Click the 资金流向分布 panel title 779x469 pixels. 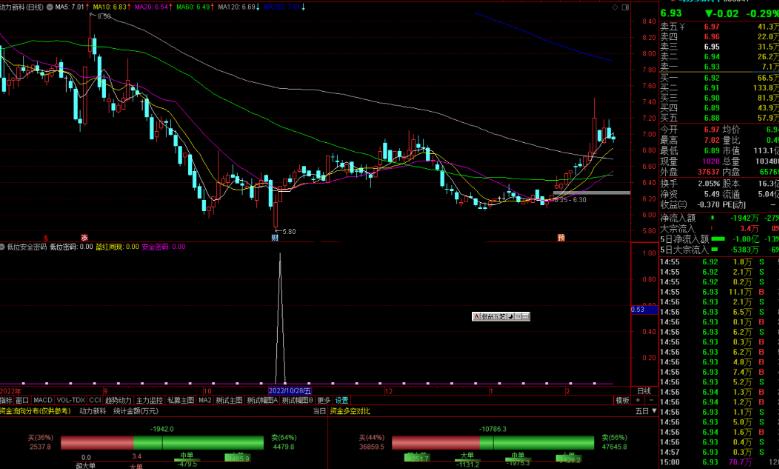(x=35, y=411)
